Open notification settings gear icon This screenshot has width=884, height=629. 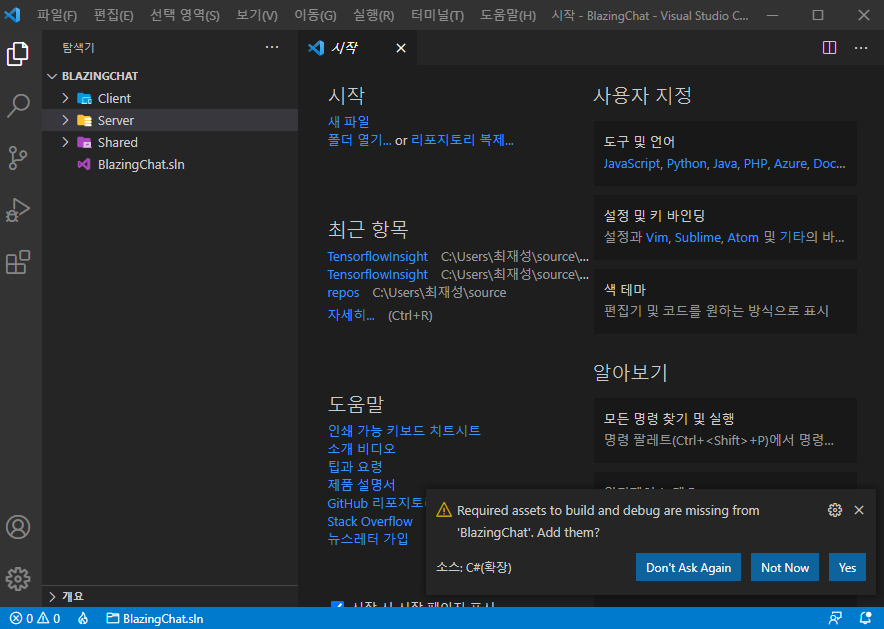835,510
